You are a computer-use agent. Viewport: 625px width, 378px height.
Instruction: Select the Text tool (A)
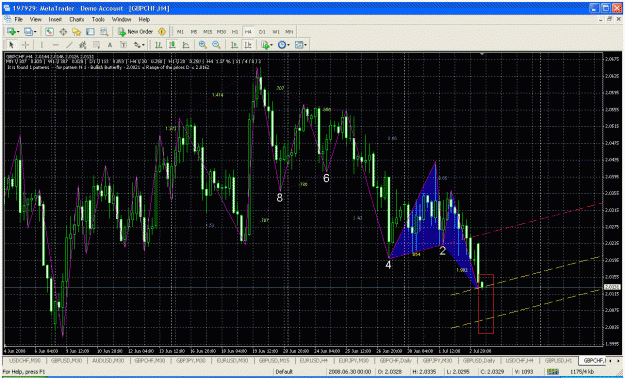[x=110, y=45]
